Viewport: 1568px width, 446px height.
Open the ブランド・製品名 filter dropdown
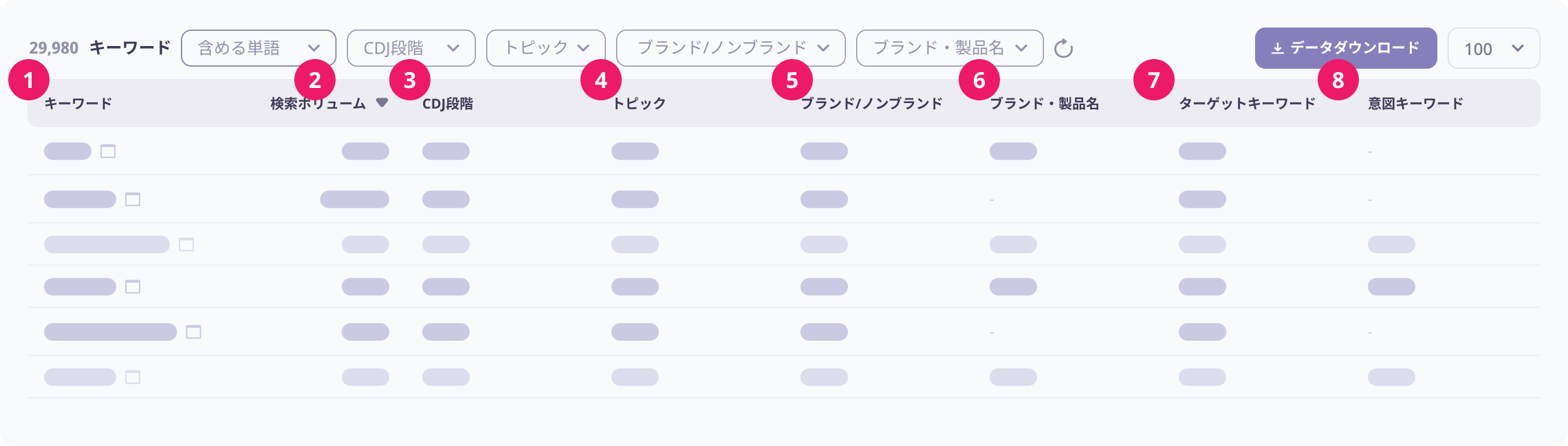tap(949, 48)
